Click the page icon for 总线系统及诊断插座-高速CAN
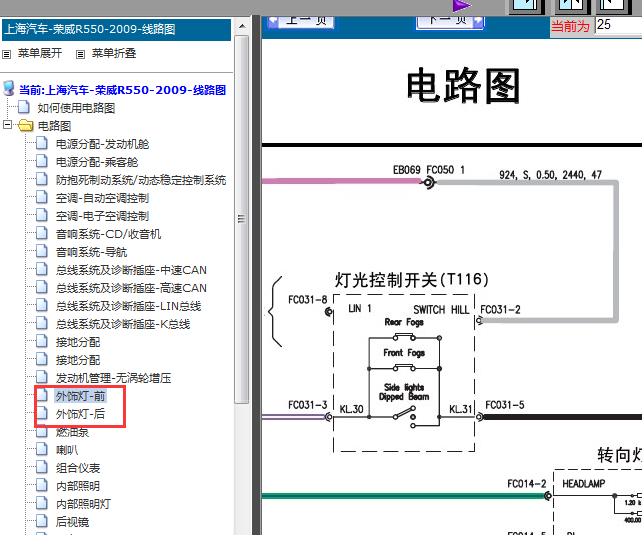642x535 pixels. pyautogui.click(x=41, y=287)
